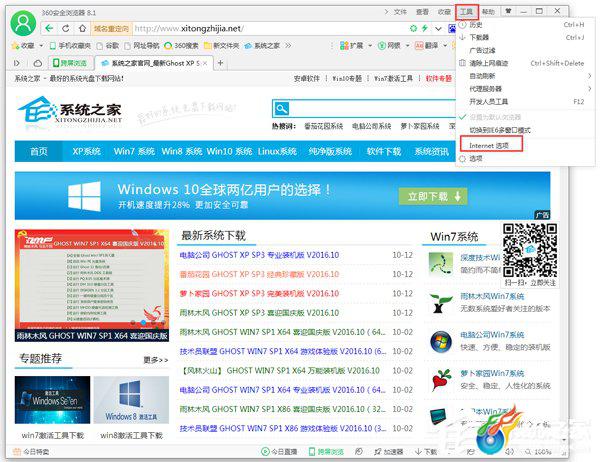Open the Linux系统 navigation tab
The image size is (600, 462).
click(277, 152)
